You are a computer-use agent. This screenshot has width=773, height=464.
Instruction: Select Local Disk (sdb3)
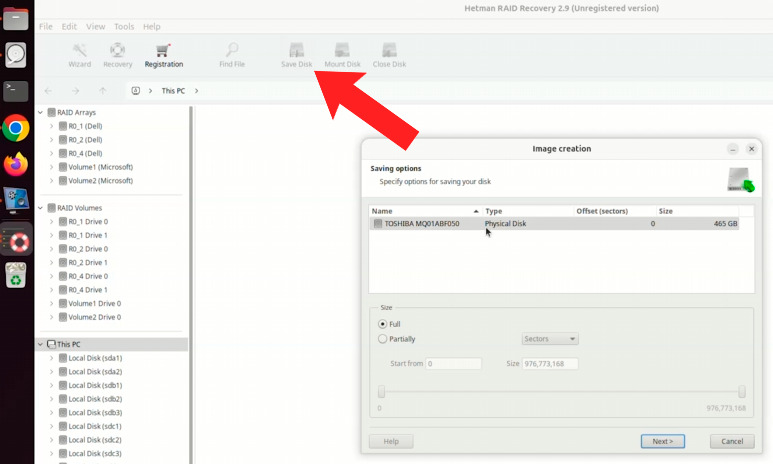pyautogui.click(x=95, y=413)
